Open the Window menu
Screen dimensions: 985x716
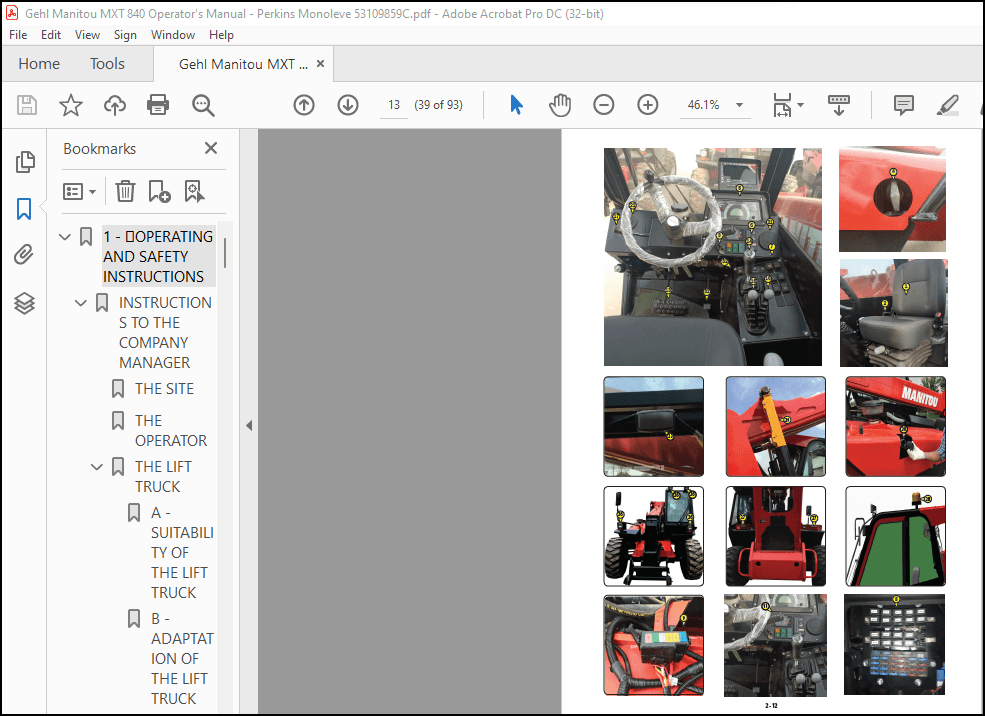tap(172, 34)
